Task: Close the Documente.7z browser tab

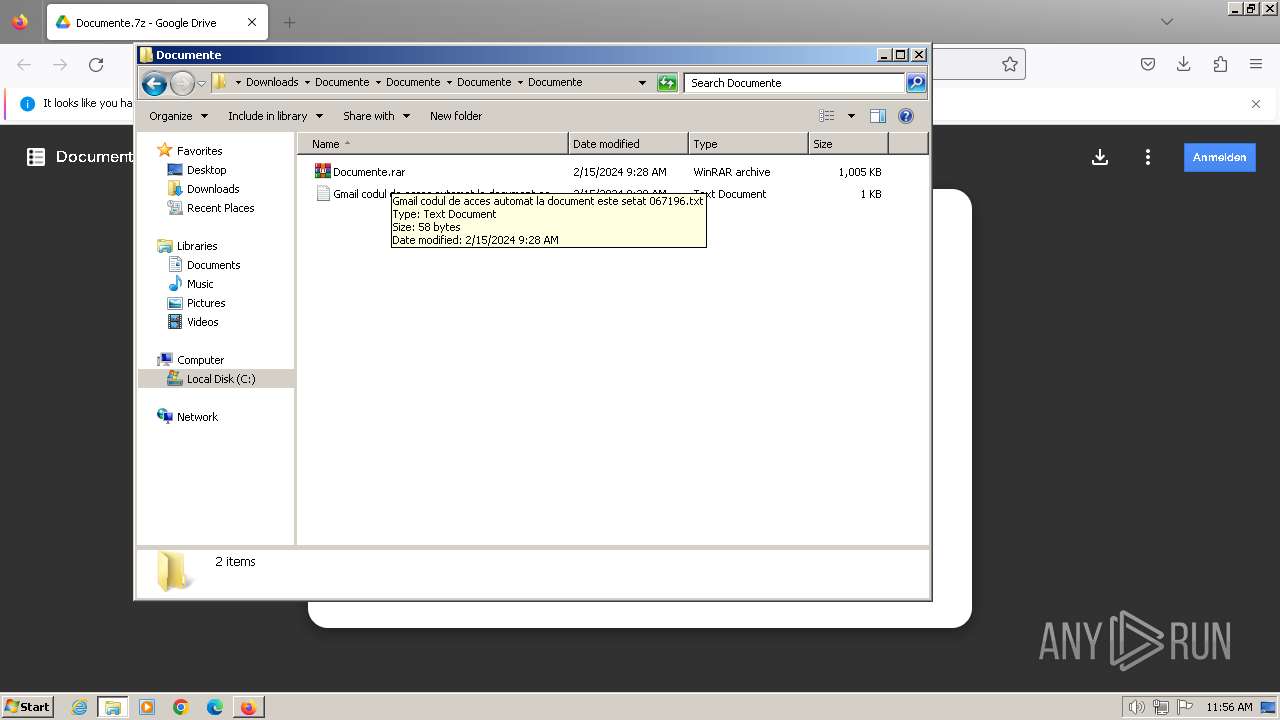Action: pos(251,22)
